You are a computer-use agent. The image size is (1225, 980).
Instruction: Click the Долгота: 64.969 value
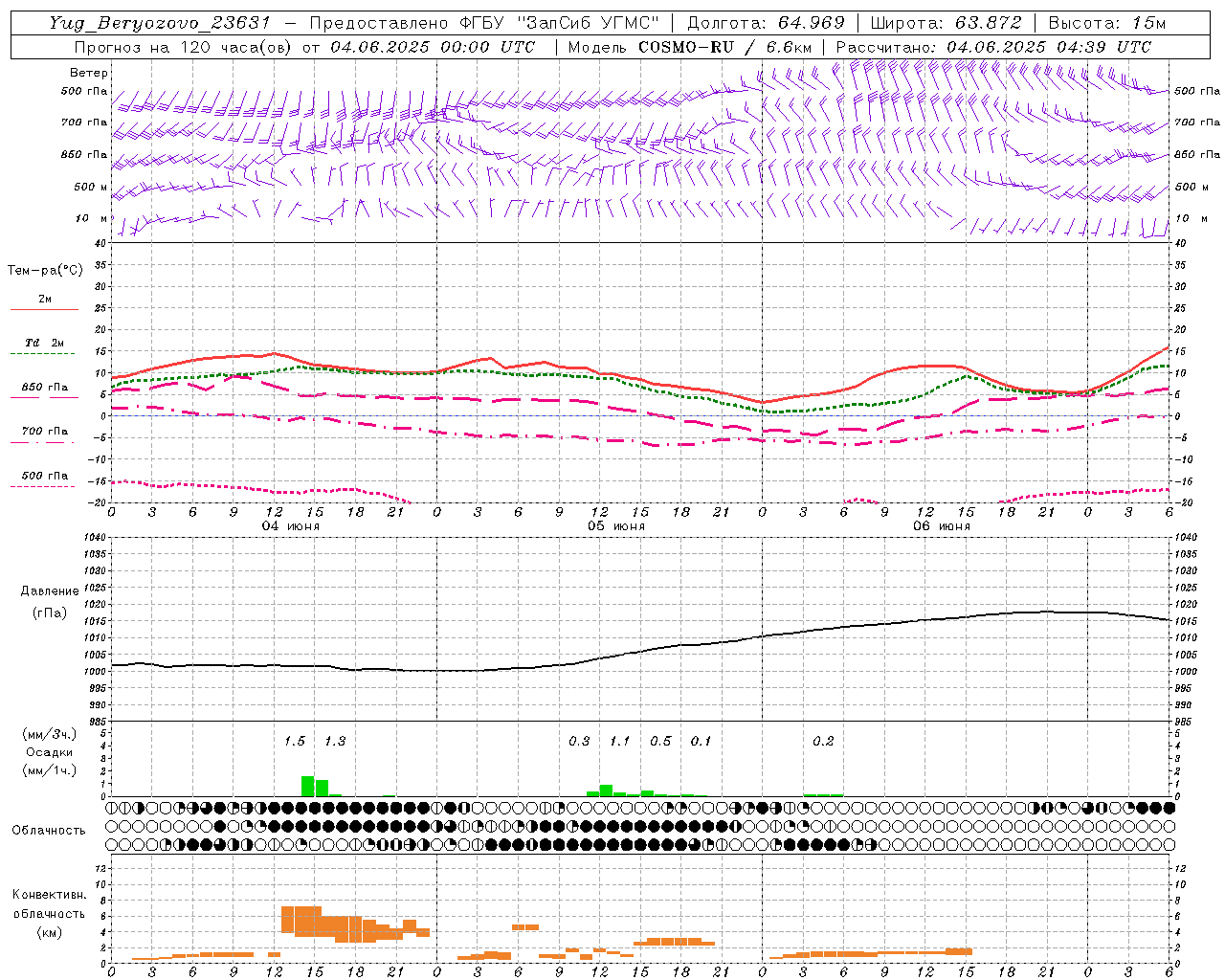[x=766, y=23]
